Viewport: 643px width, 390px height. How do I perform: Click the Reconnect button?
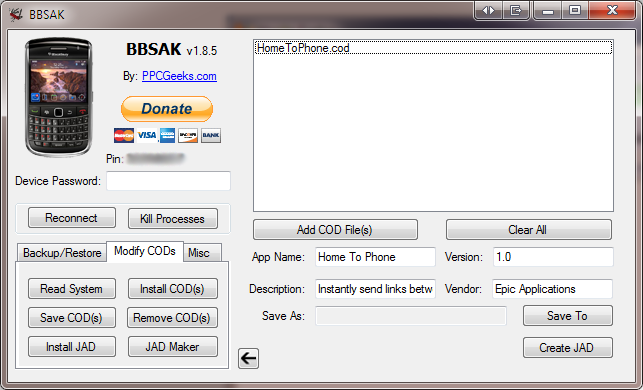[72, 218]
